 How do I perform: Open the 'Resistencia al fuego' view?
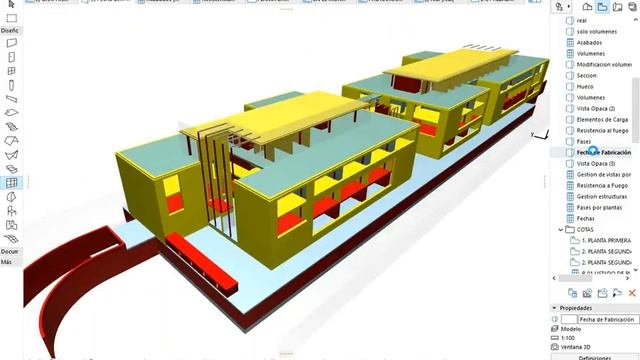[x=602, y=131]
